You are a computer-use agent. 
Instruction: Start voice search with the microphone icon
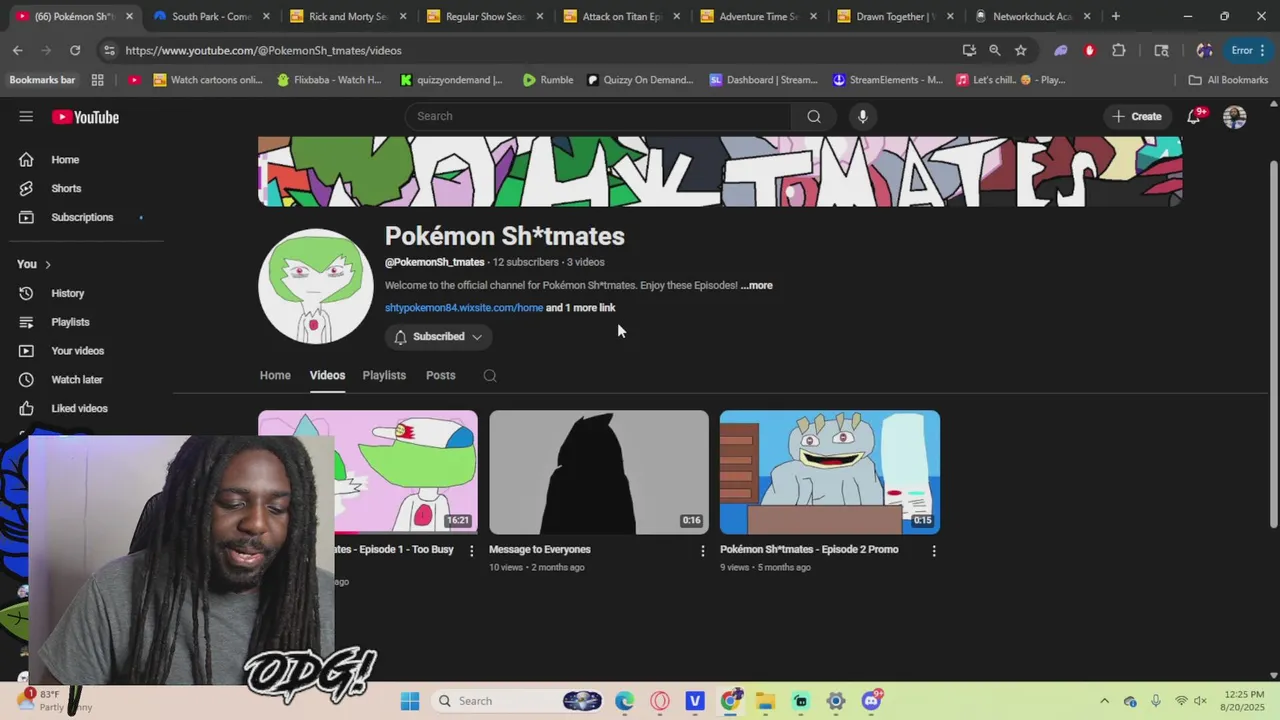pos(862,116)
